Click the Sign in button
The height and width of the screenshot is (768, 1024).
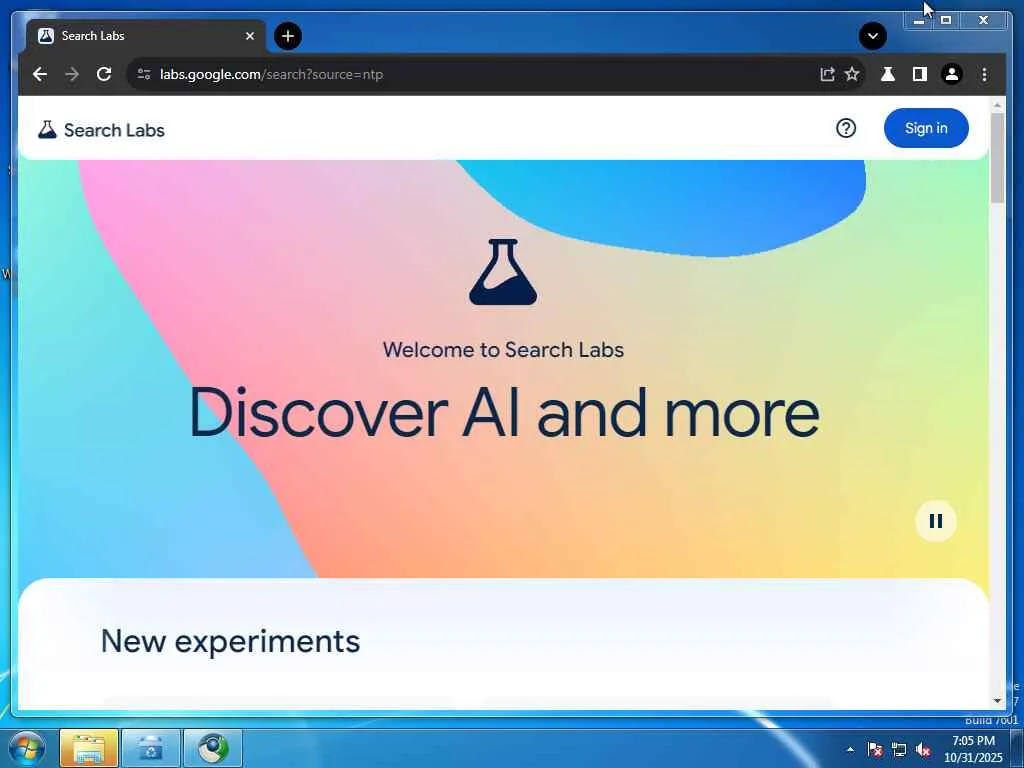pos(926,128)
